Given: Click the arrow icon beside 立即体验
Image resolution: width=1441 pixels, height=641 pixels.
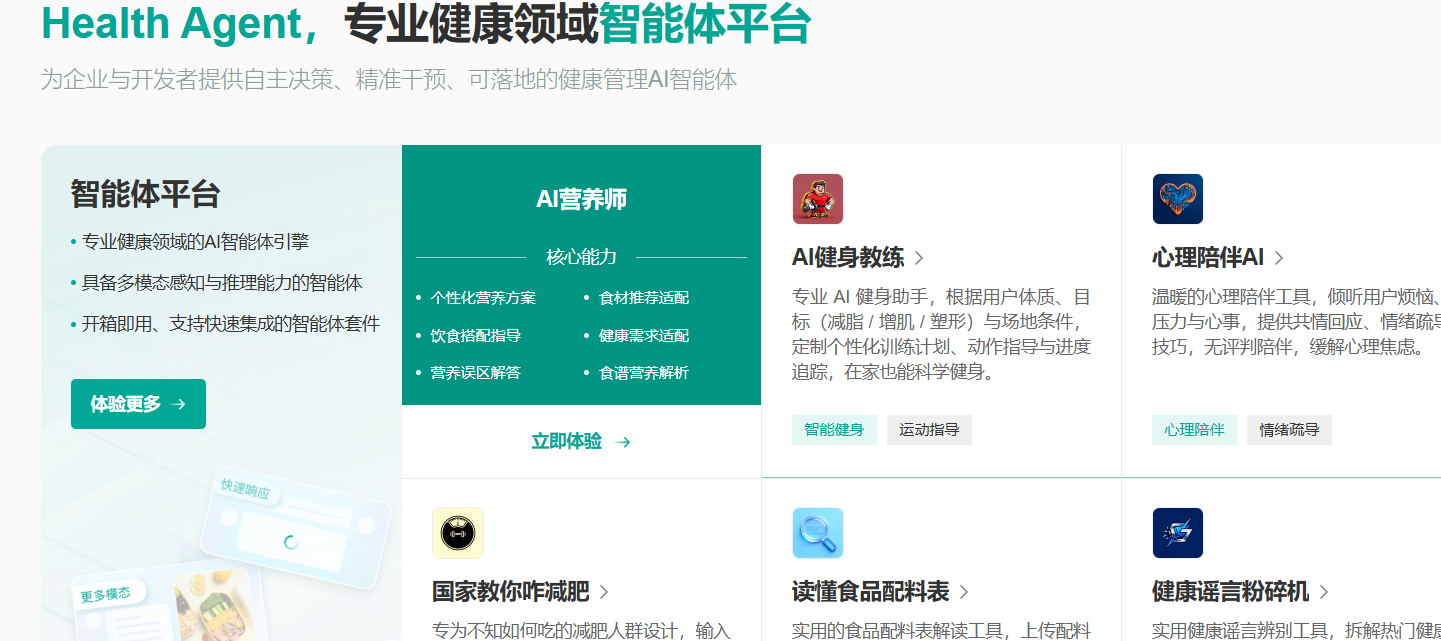Looking at the screenshot, I should [623, 442].
